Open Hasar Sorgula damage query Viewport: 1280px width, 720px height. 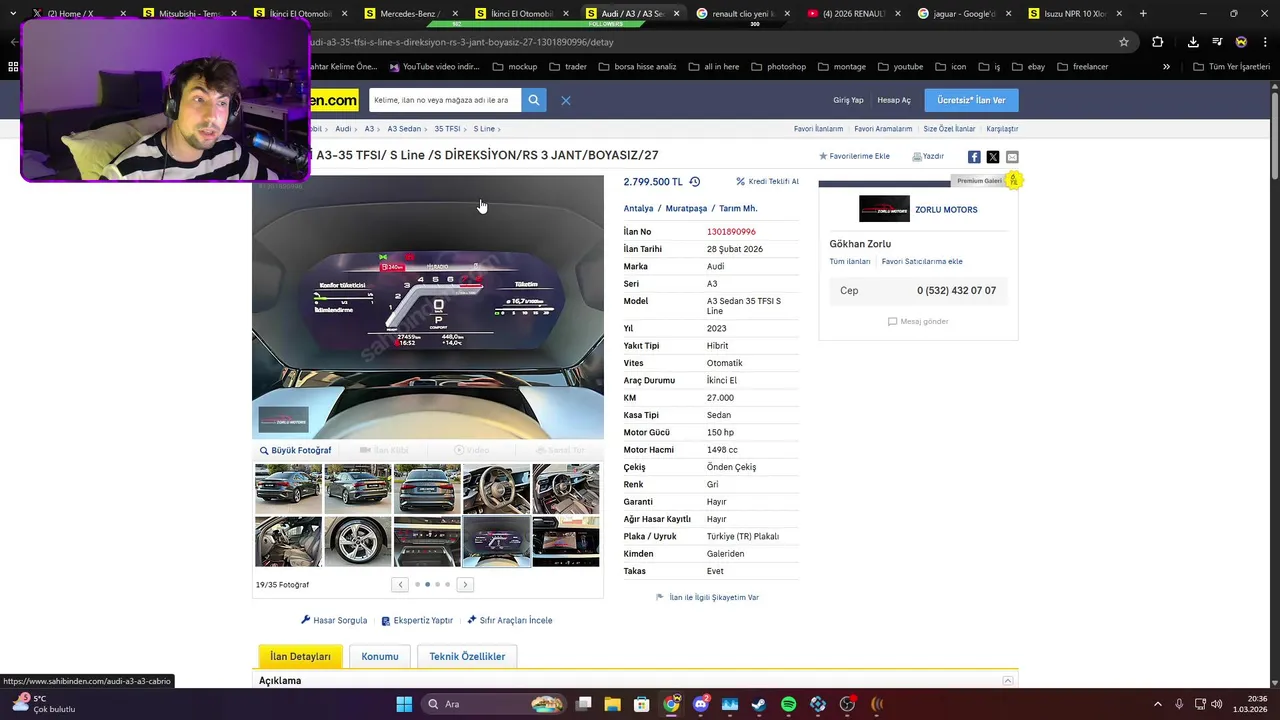334,620
